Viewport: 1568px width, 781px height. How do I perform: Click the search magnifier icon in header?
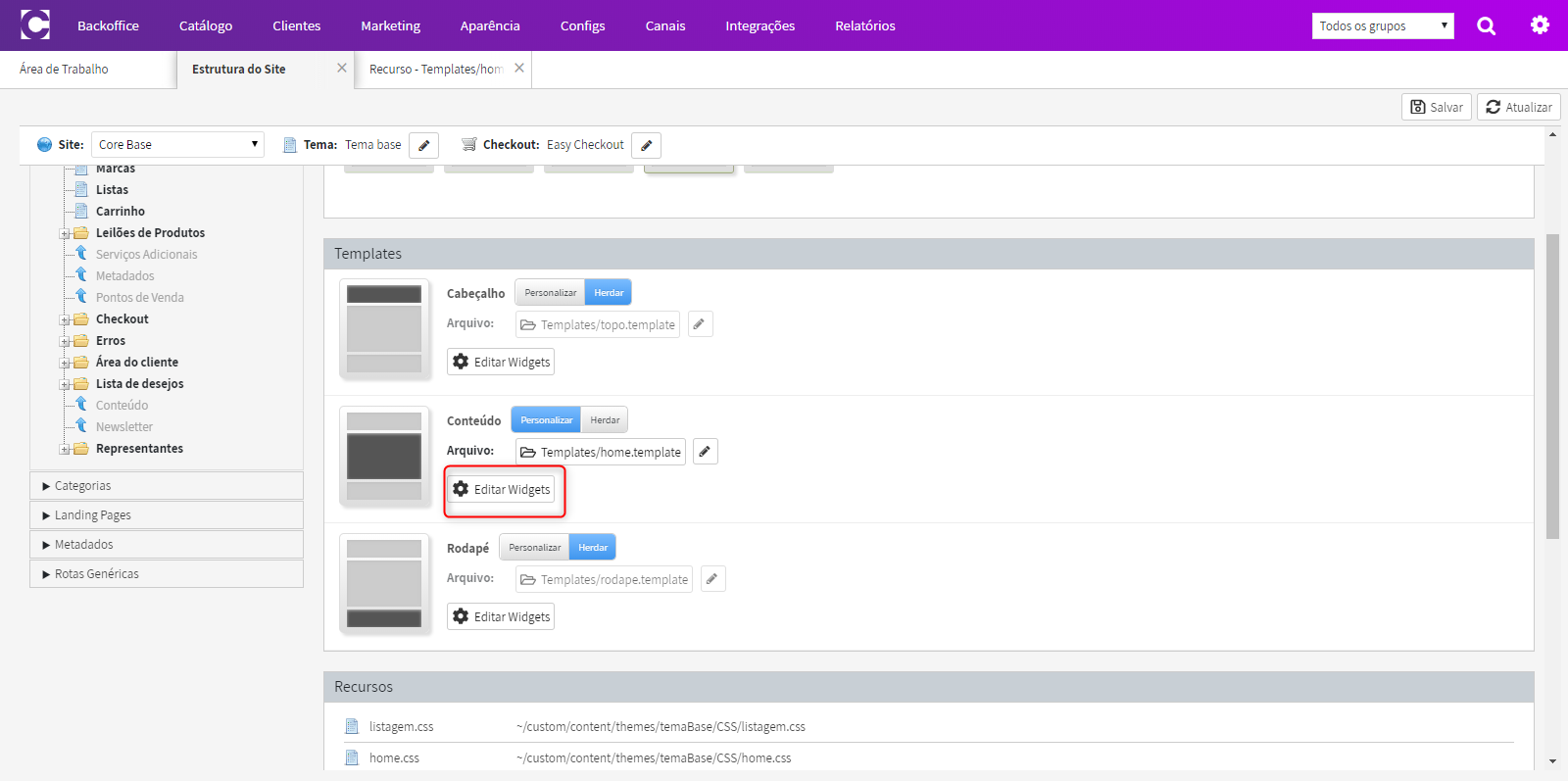[x=1486, y=25]
